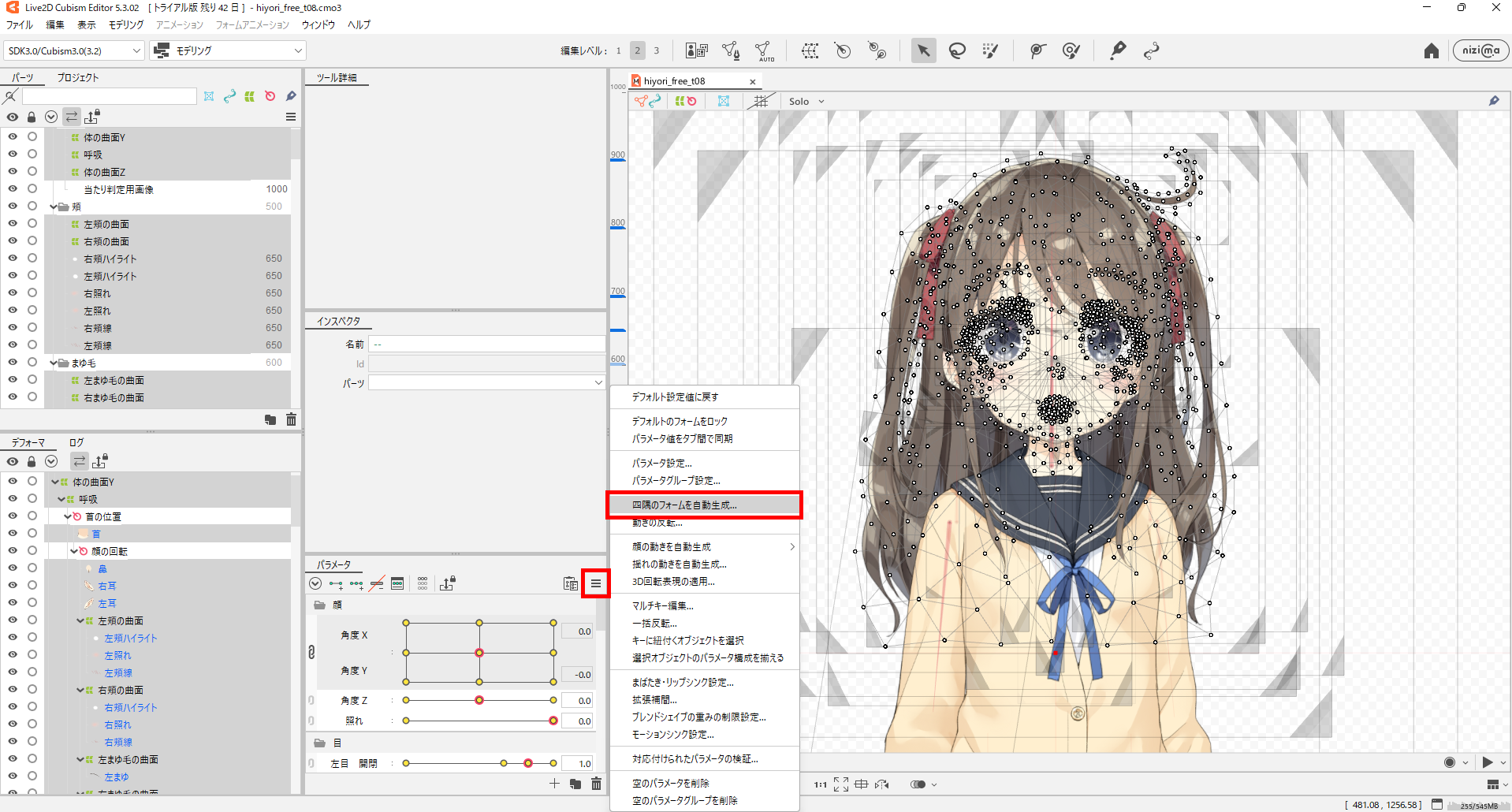Activate the brush selection tool
Image resolution: width=1512 pixels, height=812 pixels.
coord(991,50)
